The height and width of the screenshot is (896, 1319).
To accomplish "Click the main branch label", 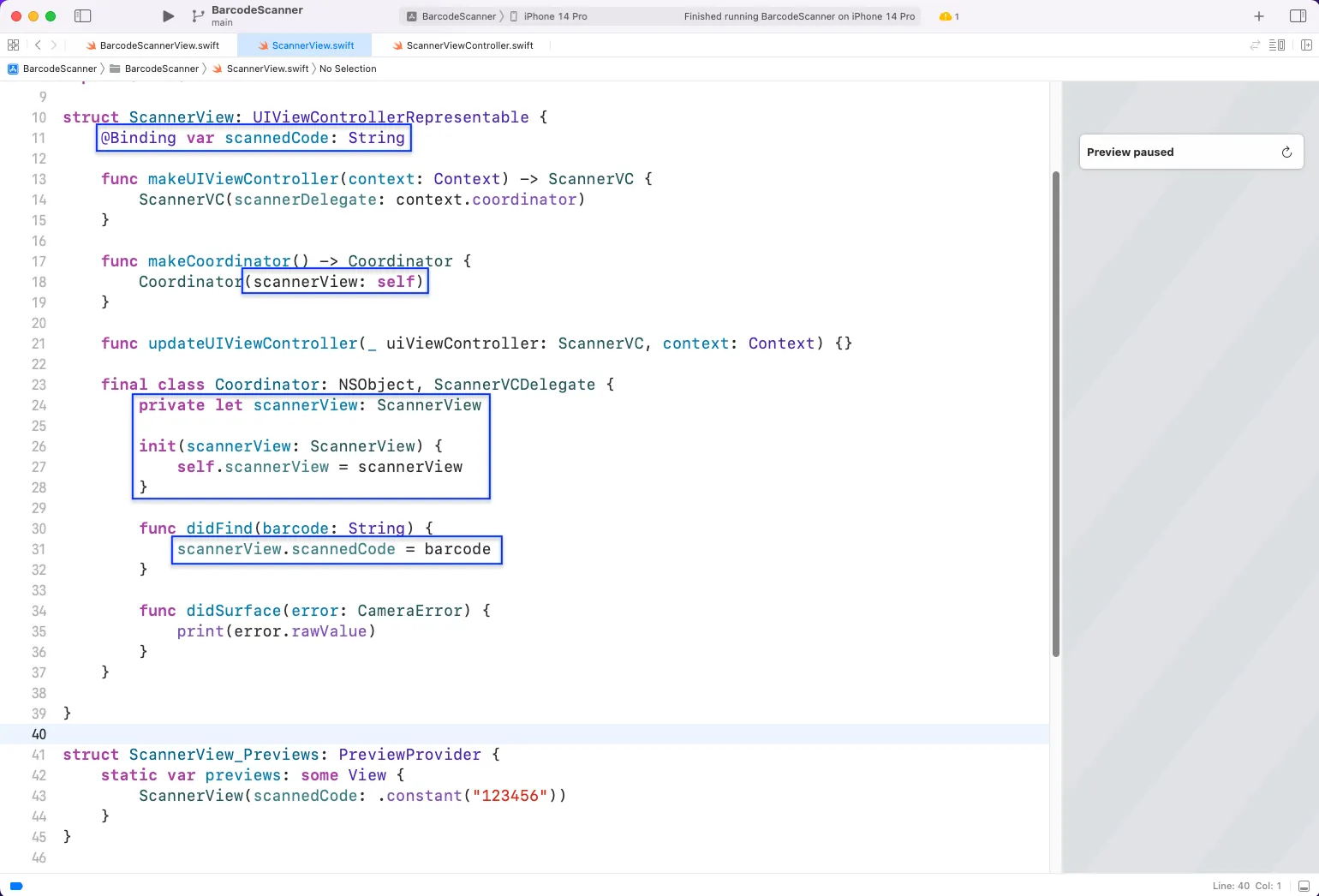I will pyautogui.click(x=222, y=23).
